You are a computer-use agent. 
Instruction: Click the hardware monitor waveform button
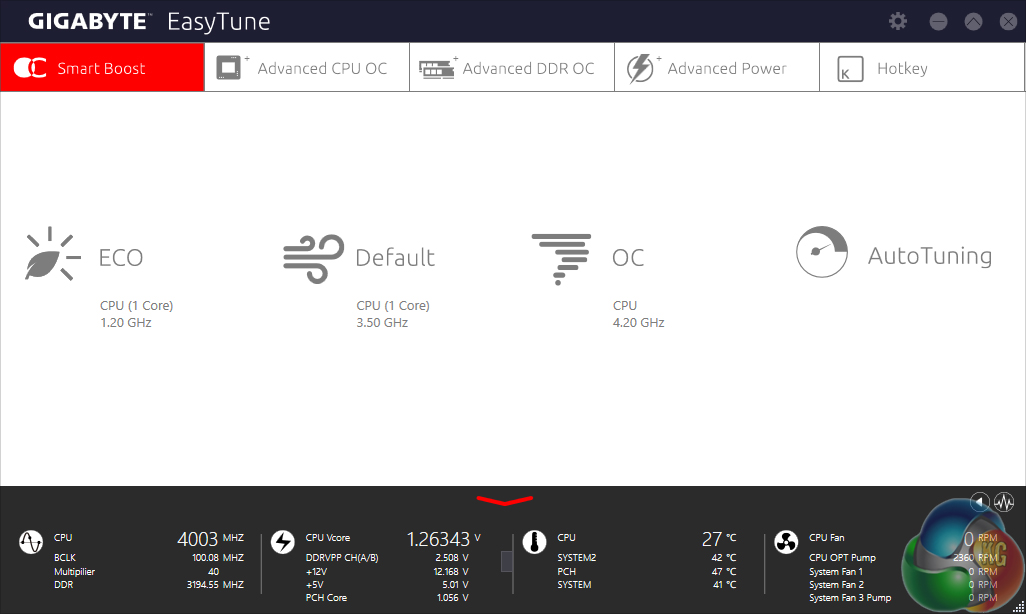click(x=1004, y=502)
